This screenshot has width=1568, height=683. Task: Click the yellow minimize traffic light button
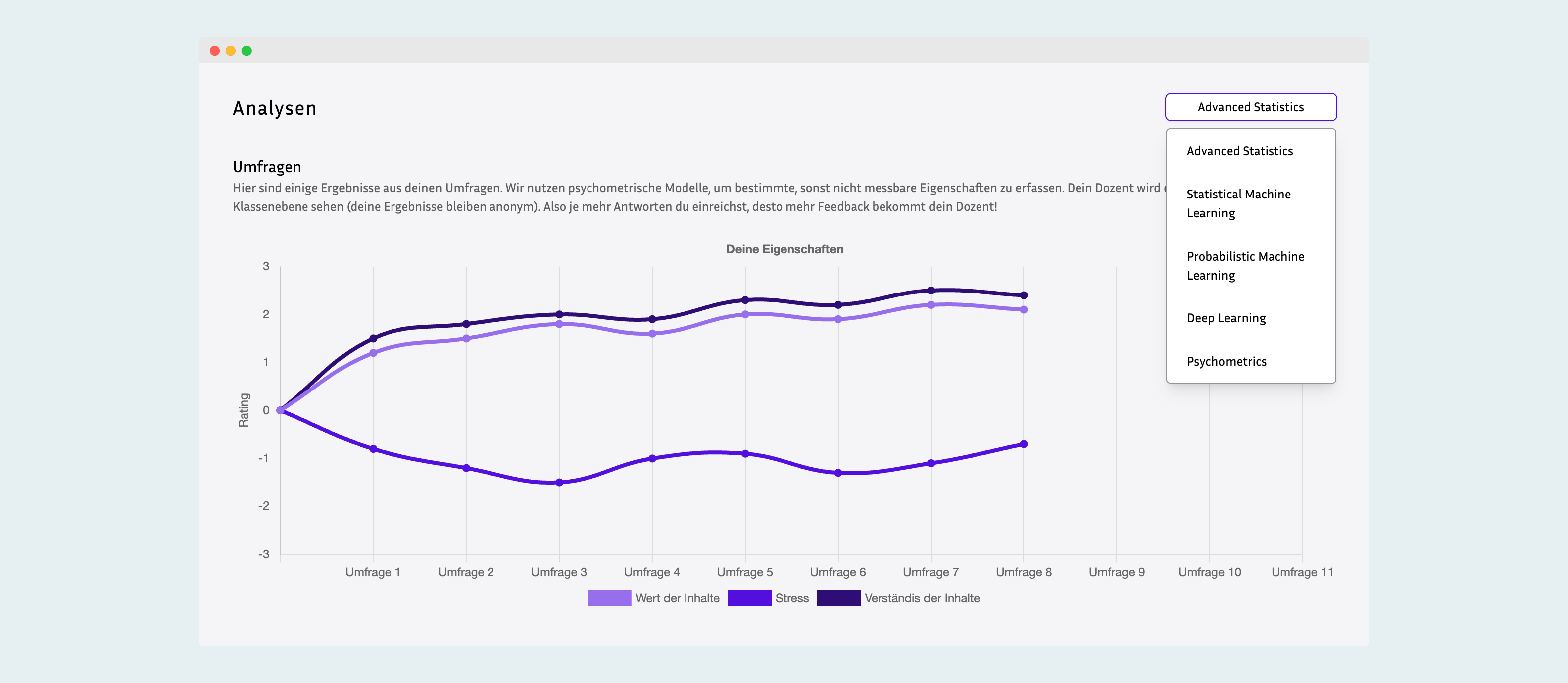230,51
